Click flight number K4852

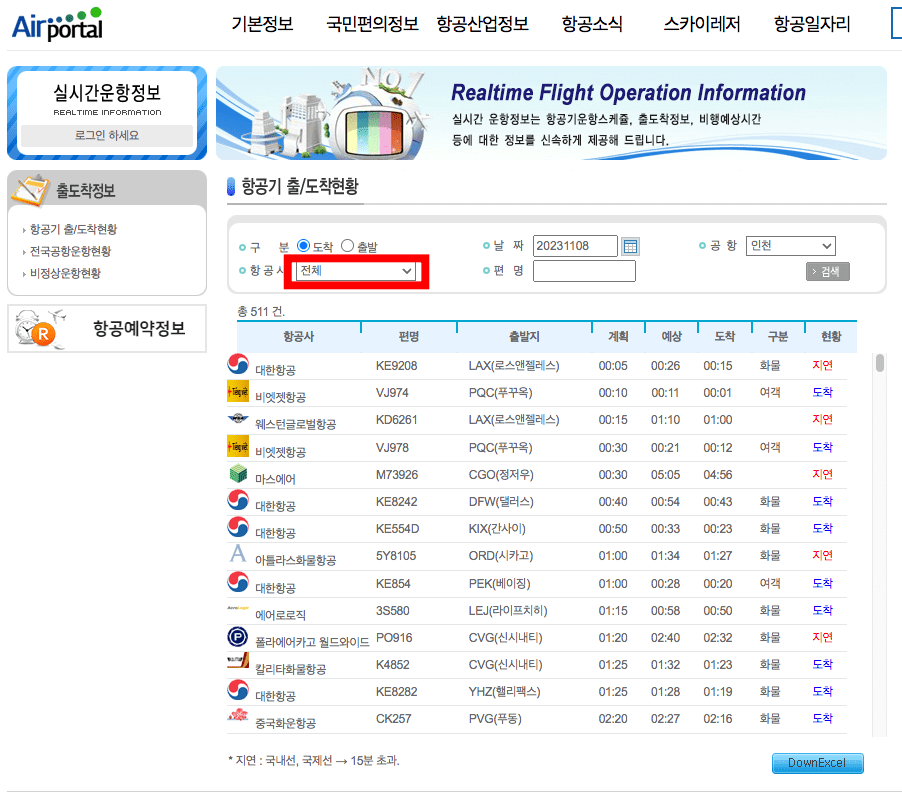click(392, 665)
